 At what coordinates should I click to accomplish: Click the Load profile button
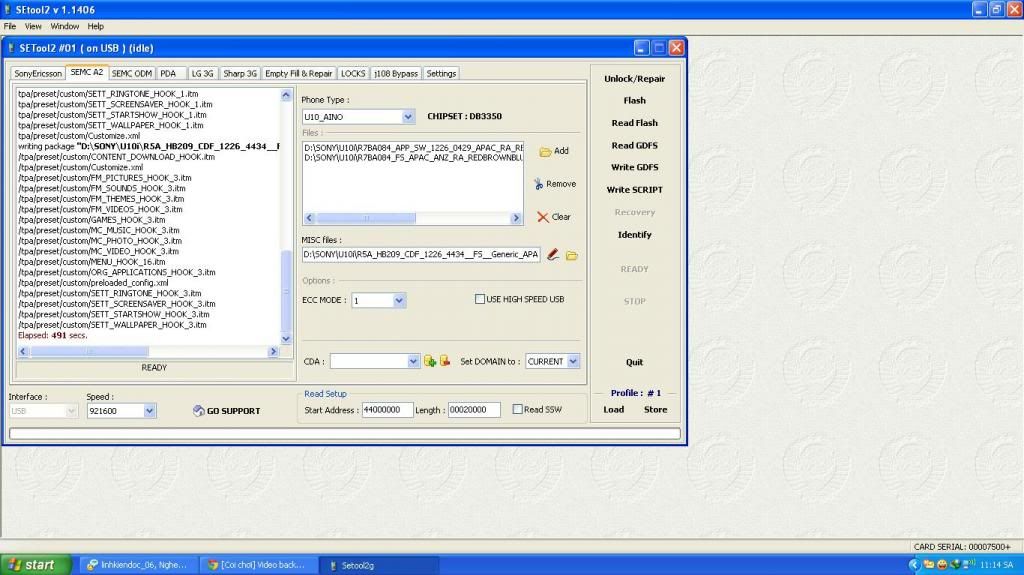pyautogui.click(x=613, y=410)
